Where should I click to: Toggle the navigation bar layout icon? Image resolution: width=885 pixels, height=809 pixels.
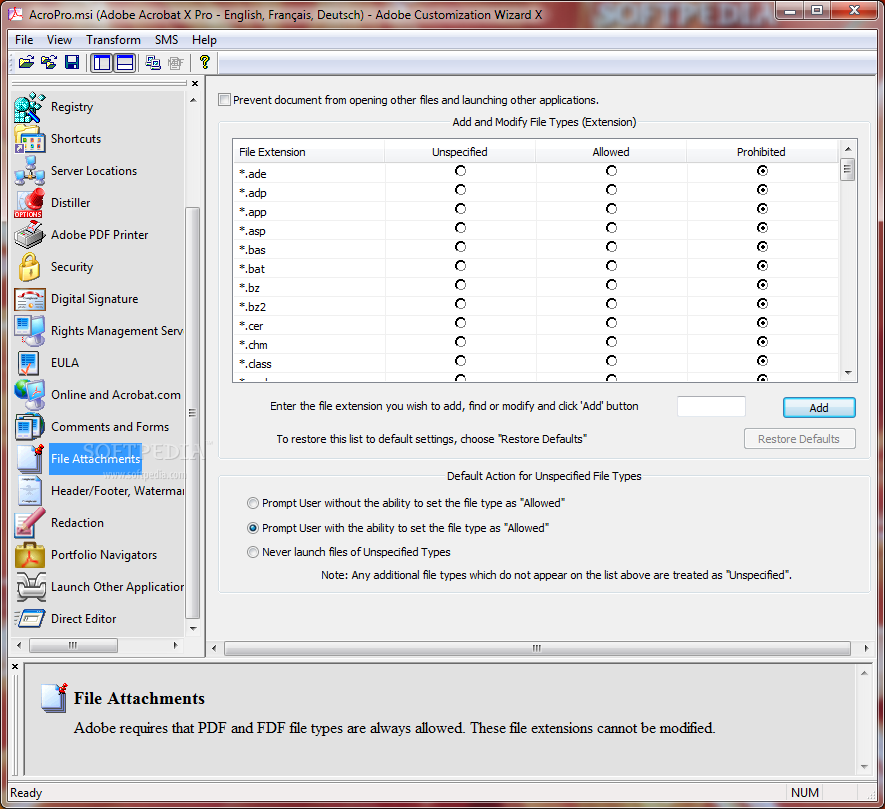coord(102,62)
